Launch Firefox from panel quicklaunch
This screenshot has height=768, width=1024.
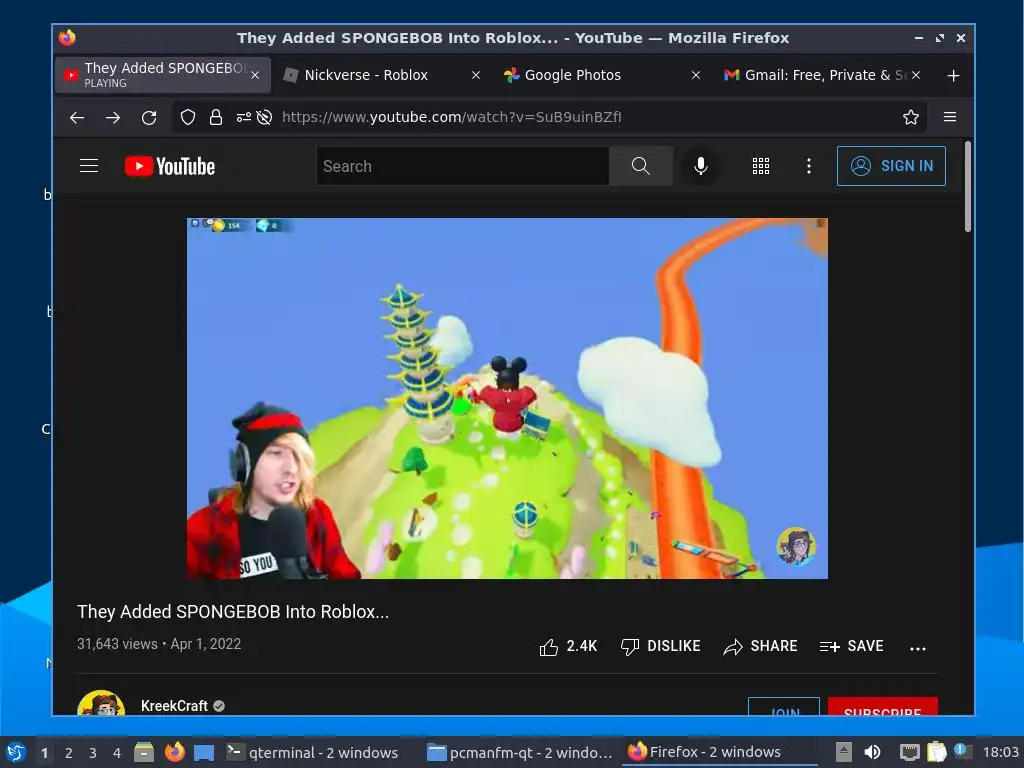click(x=174, y=752)
